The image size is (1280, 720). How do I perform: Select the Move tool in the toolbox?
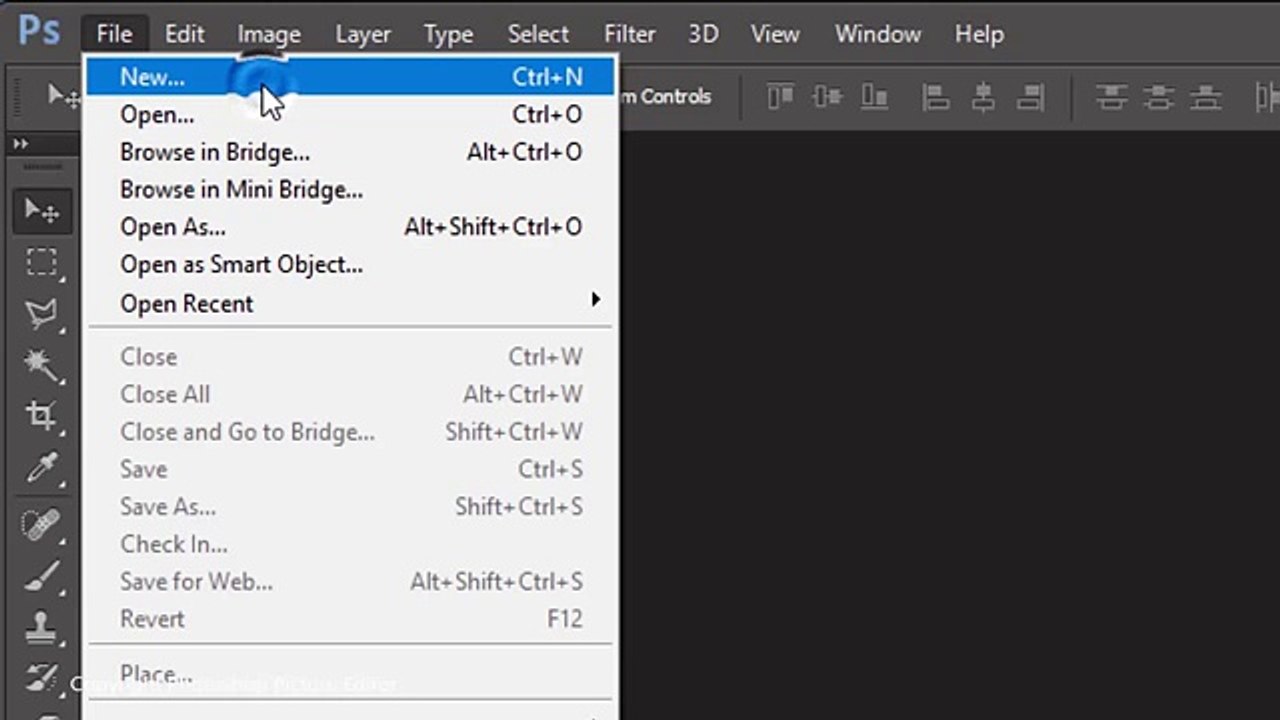coord(41,211)
